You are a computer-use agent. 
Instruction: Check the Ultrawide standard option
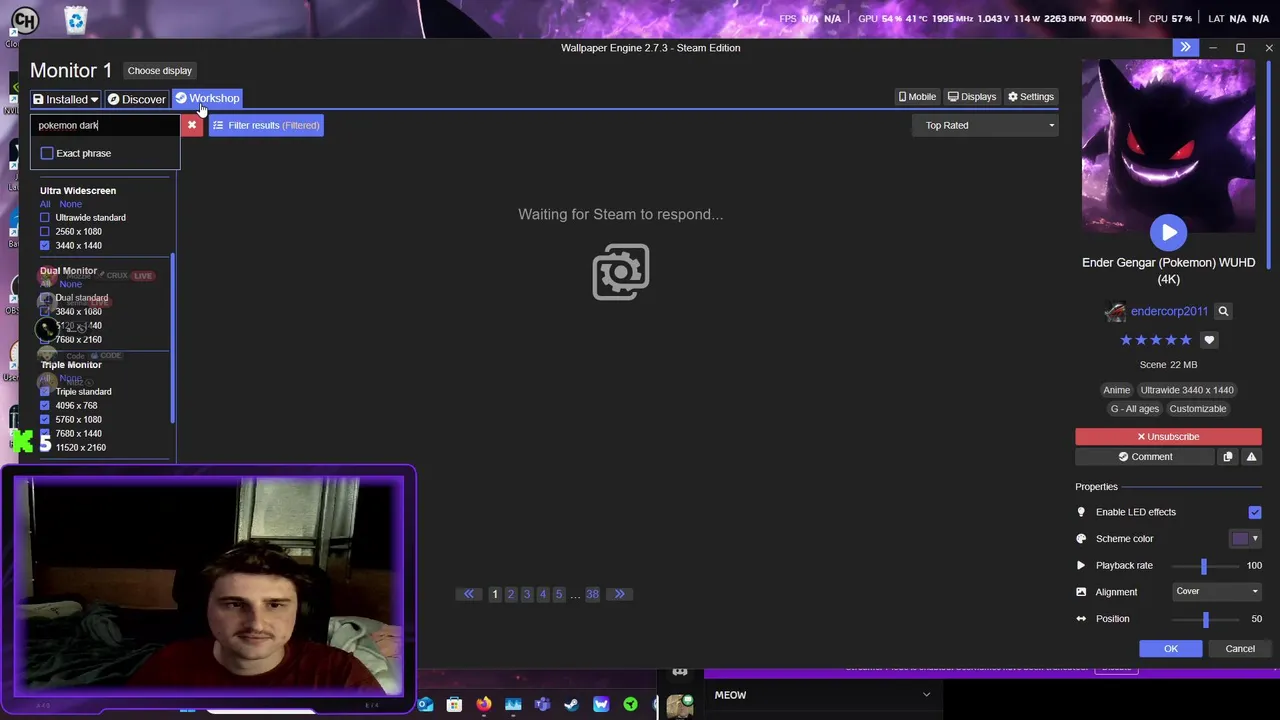click(x=45, y=217)
